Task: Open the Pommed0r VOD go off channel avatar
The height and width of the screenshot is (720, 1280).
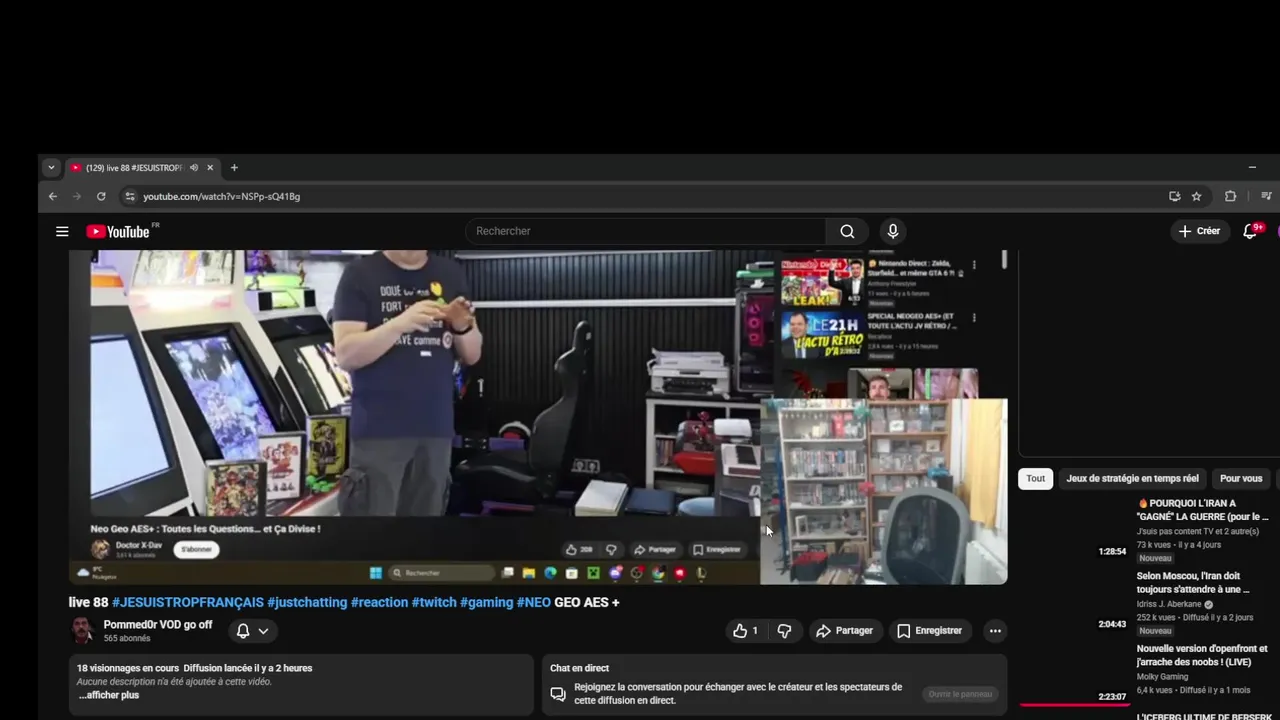Action: (x=82, y=631)
